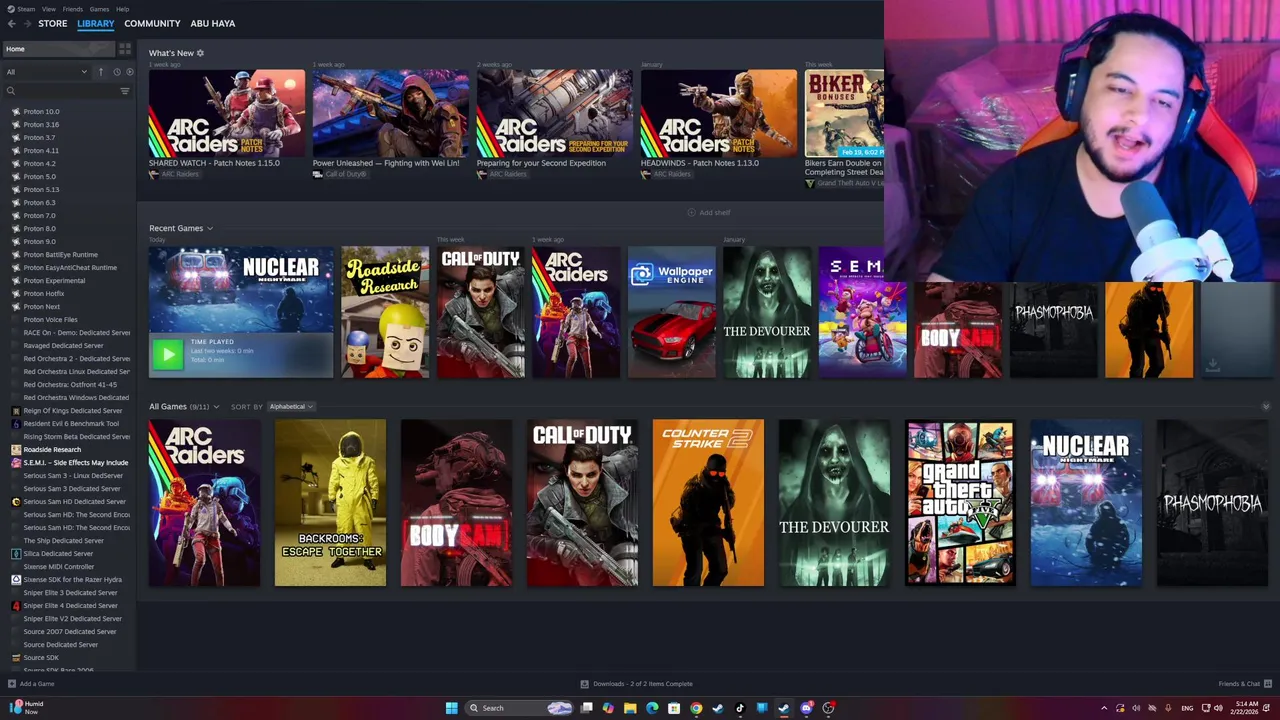Open advanced filter options beside search field
The image size is (1280, 720).
[x=125, y=91]
